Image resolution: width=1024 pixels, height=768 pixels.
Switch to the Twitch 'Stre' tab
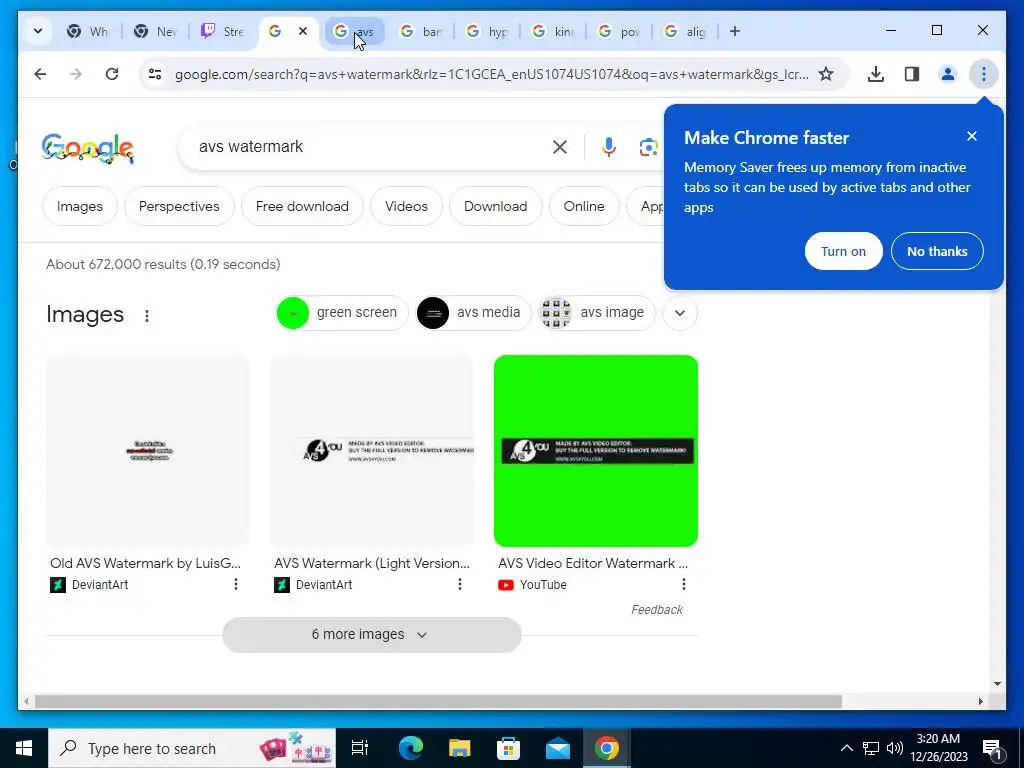coord(221,31)
